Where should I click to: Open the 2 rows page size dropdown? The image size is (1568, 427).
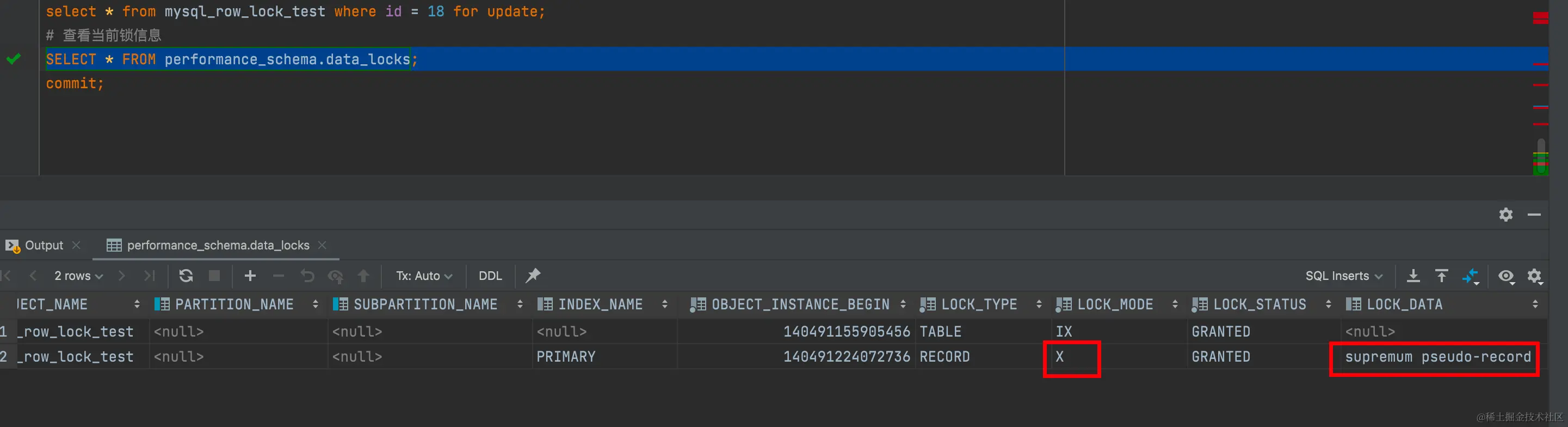tap(78, 276)
